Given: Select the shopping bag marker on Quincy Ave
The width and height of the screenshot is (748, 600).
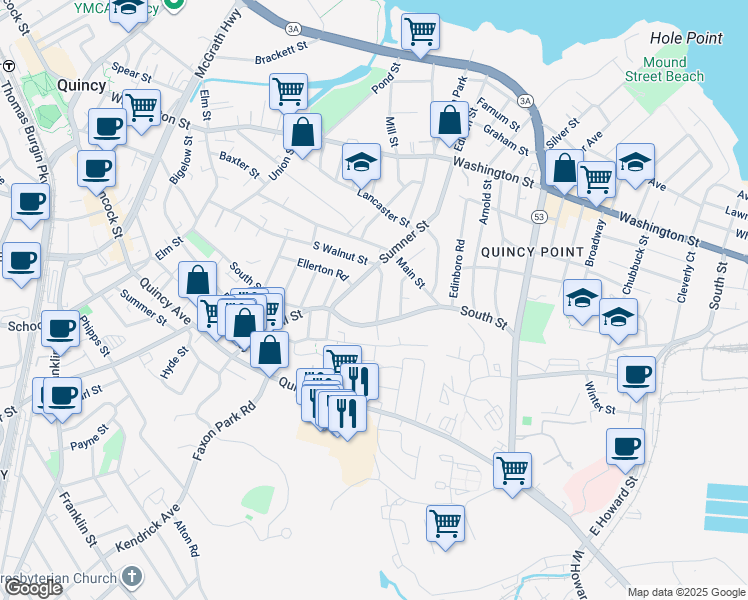Looking at the screenshot, I should point(270,350).
